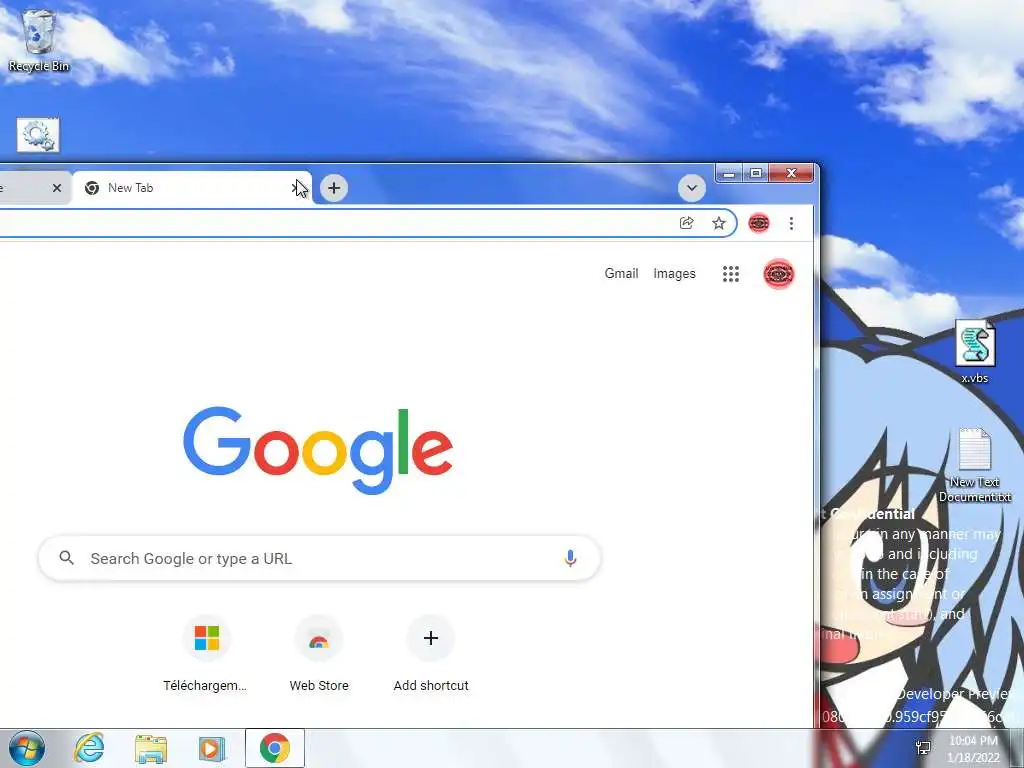Image resolution: width=1024 pixels, height=768 pixels.
Task: Focus Search Google or type a URL box
Action: click(x=319, y=558)
